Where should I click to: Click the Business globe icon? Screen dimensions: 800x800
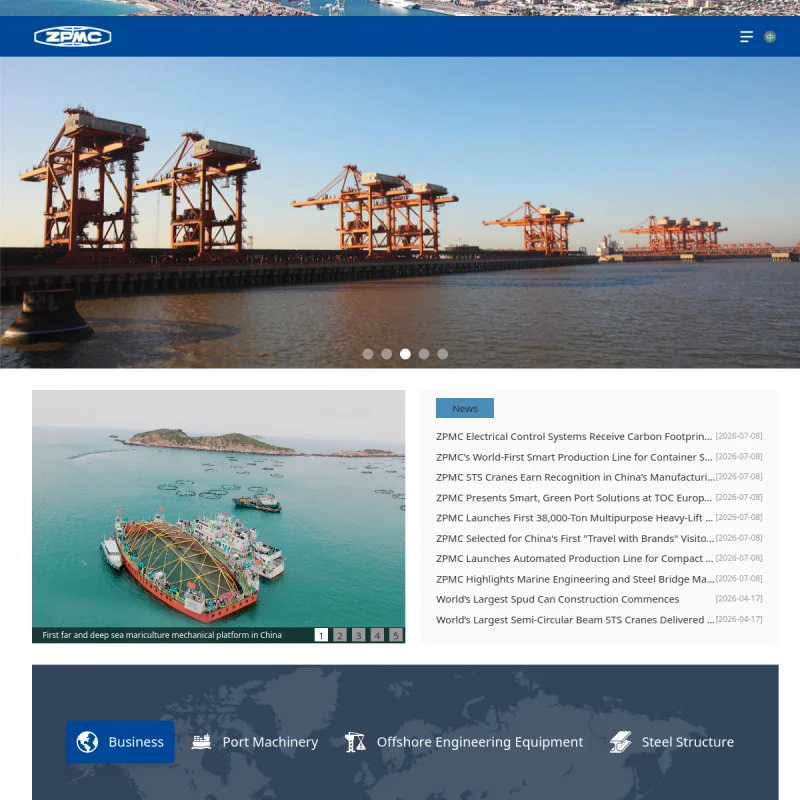[87, 742]
